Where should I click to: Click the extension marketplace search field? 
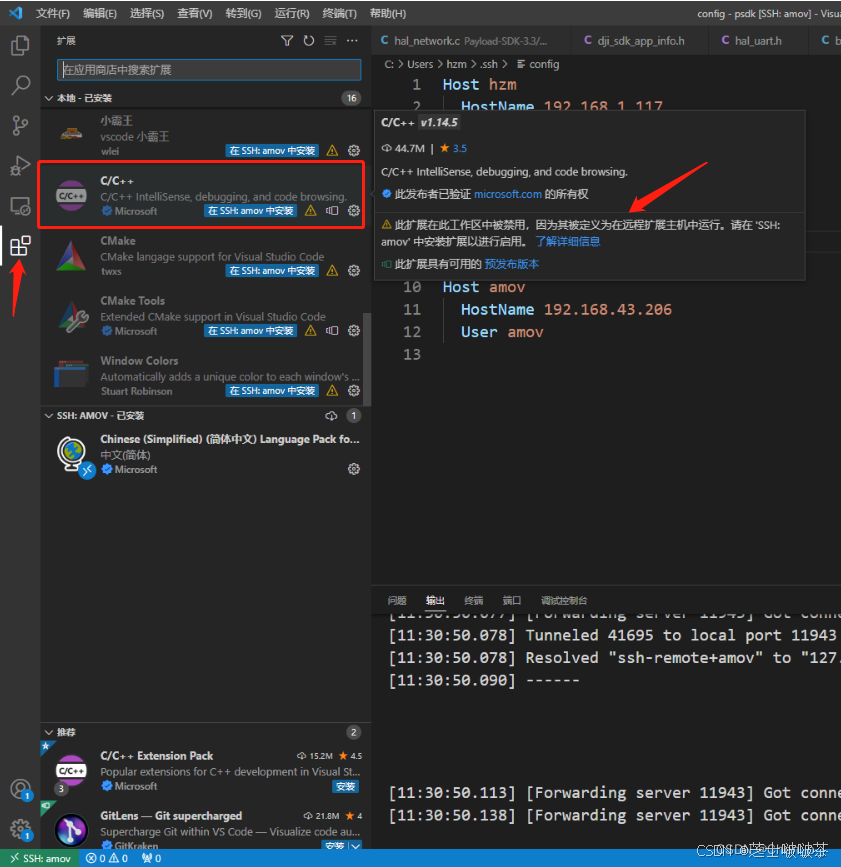point(209,70)
